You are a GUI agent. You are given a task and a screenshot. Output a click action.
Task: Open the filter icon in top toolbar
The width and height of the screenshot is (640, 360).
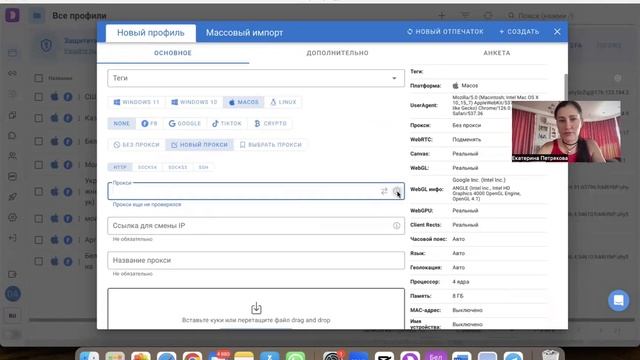465,16
